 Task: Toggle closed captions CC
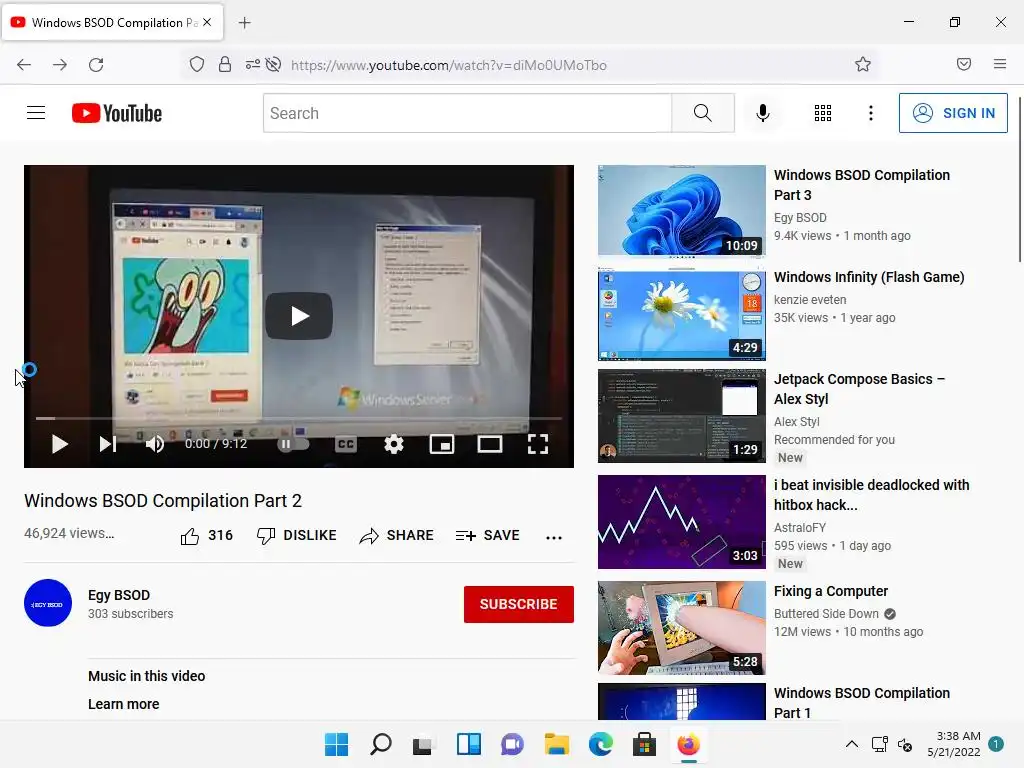(345, 444)
